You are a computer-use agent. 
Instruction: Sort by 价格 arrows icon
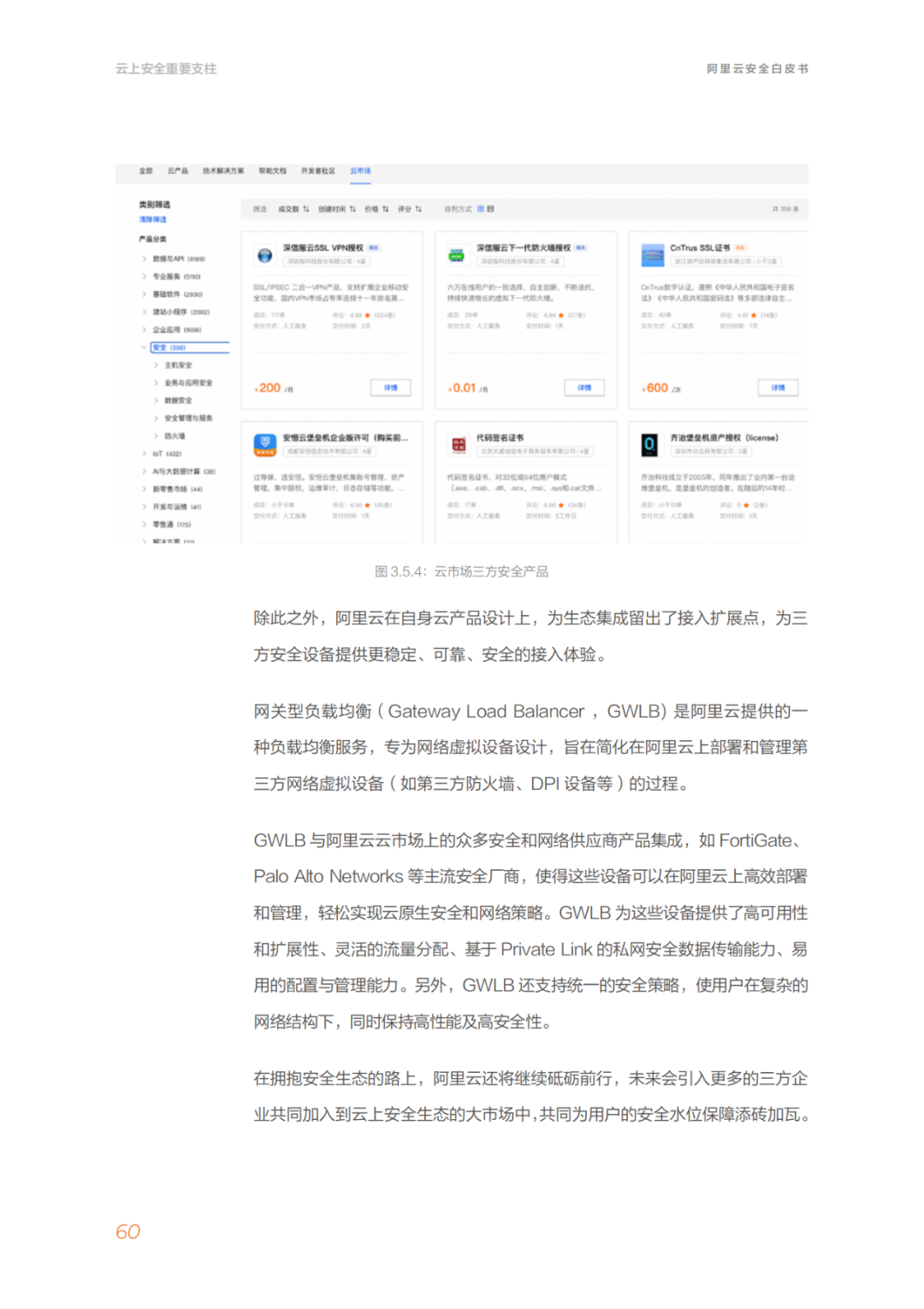point(386,209)
